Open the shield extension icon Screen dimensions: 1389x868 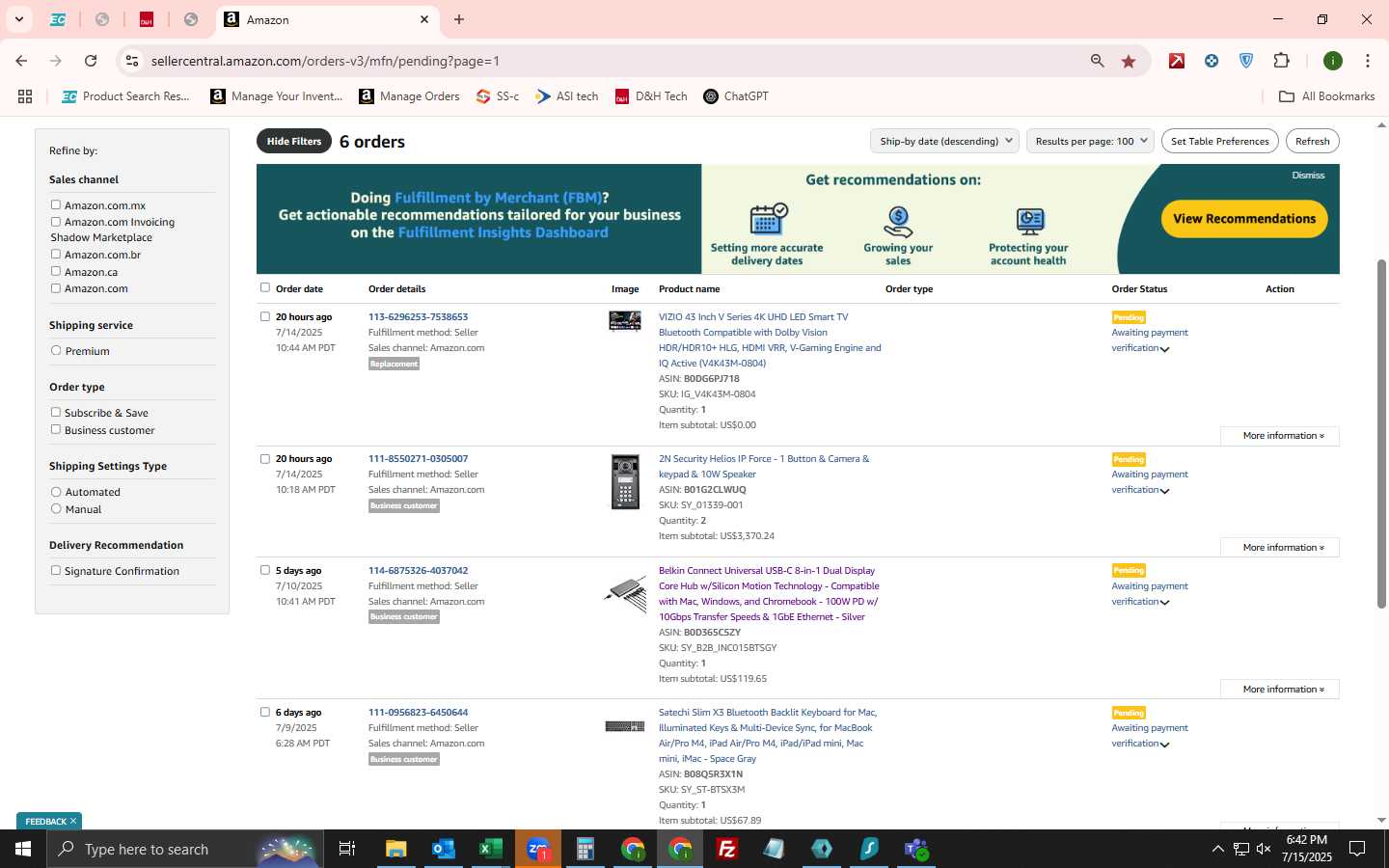click(1246, 61)
